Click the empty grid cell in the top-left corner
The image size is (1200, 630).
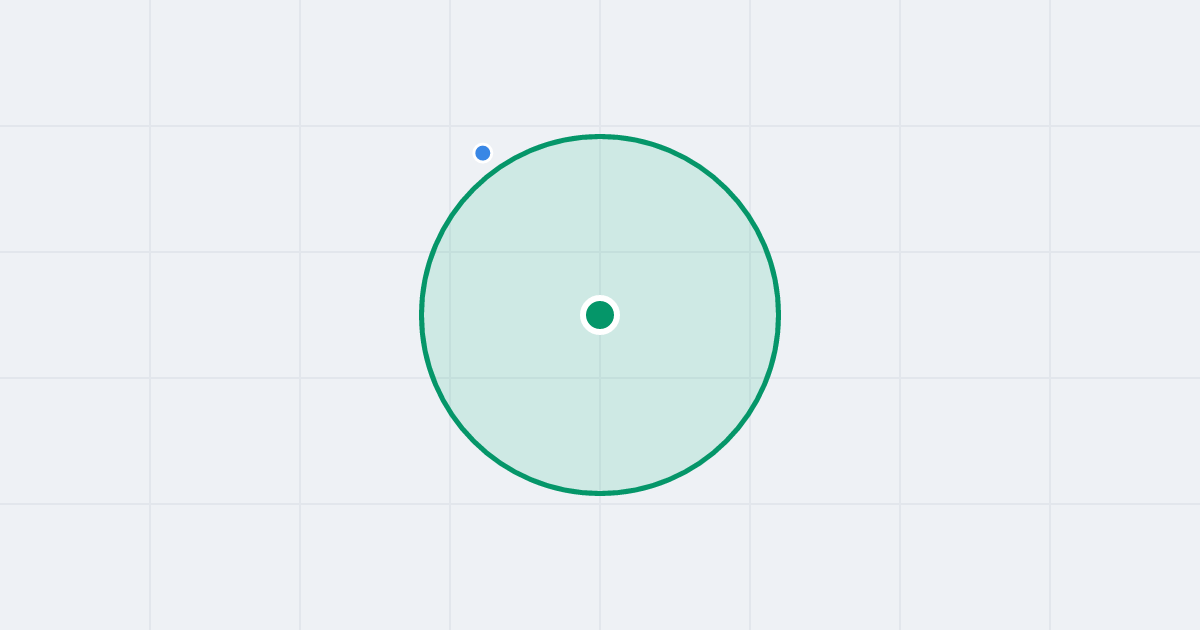tap(75, 63)
